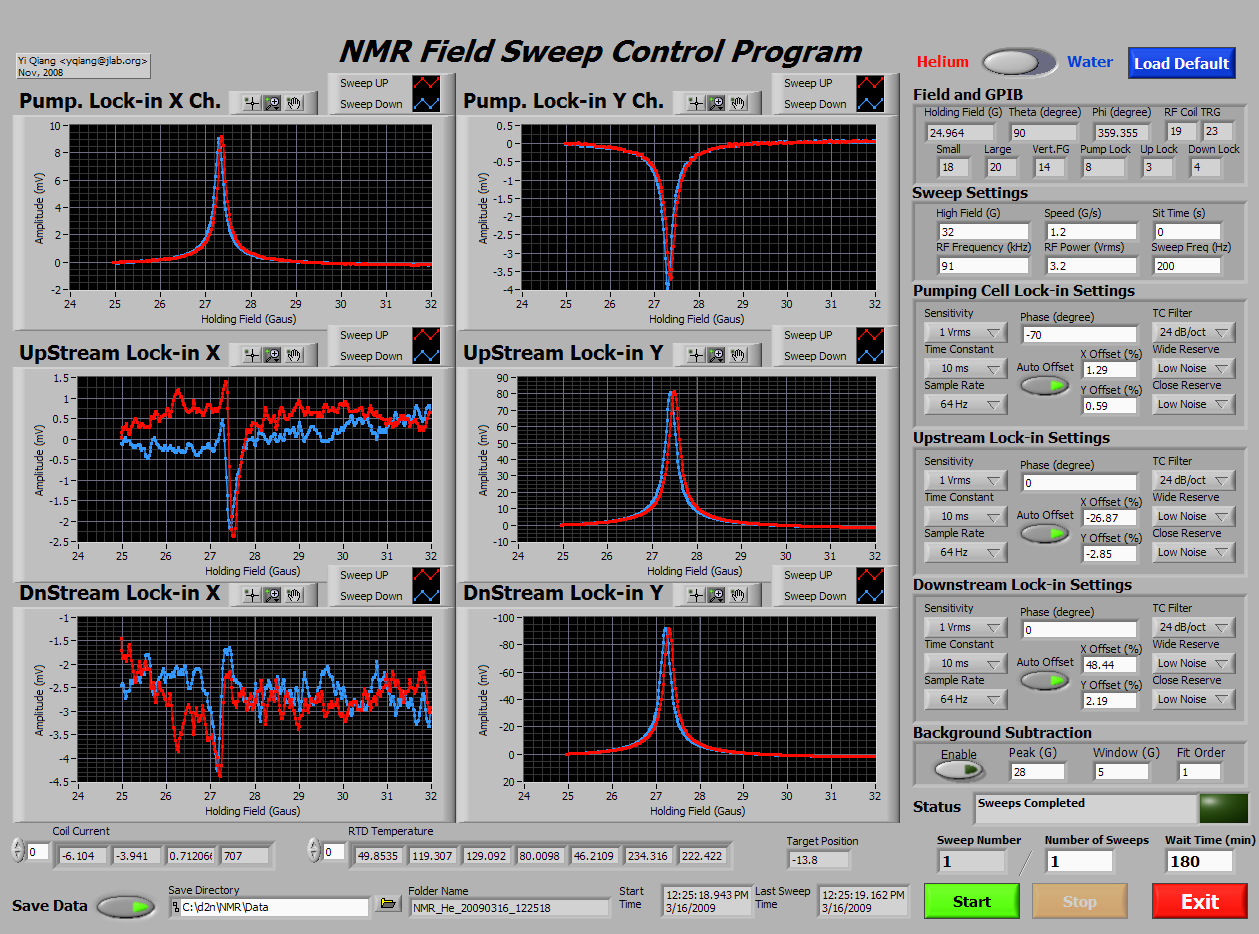The width and height of the screenshot is (1259, 934).
Task: Open Pumping Cell Time Constant dropdown
Action: point(965,368)
